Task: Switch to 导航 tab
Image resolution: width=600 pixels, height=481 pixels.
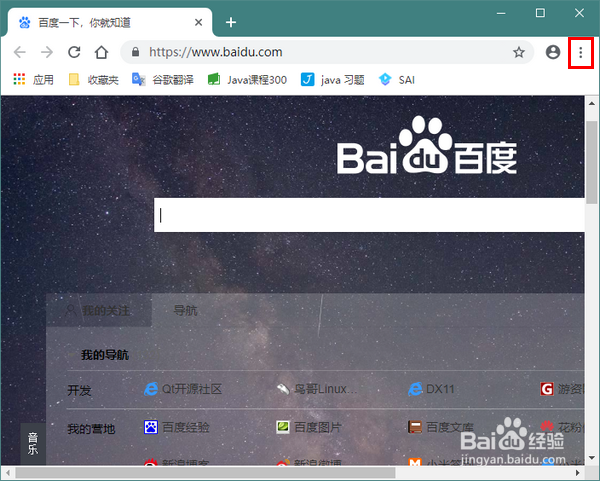Action: [185, 310]
